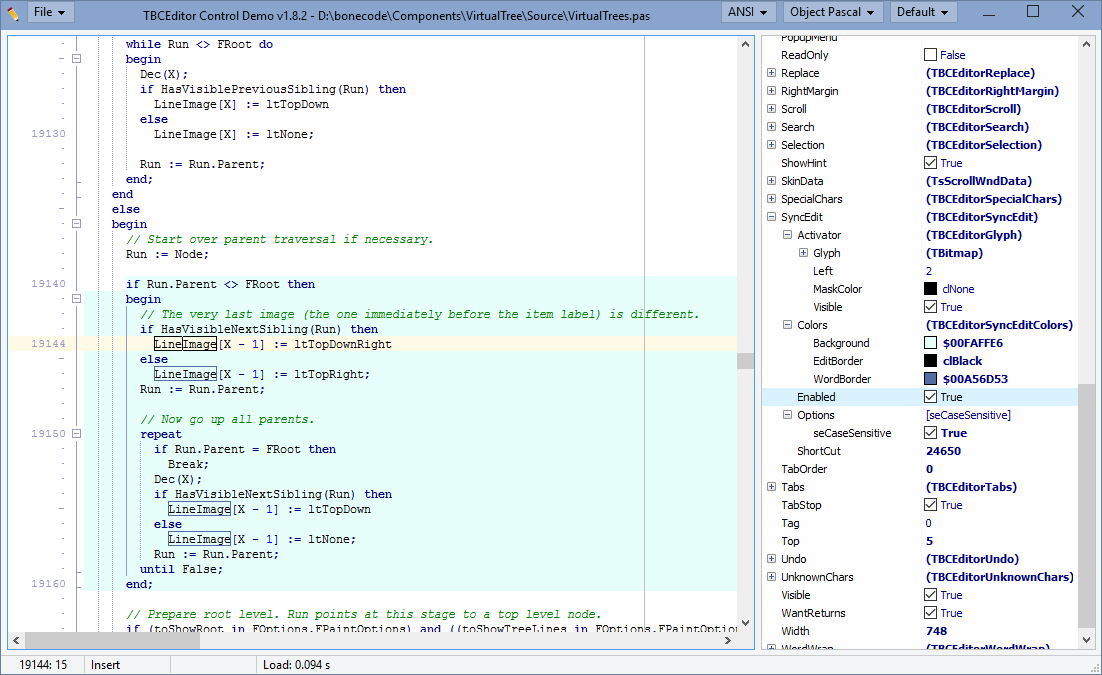This screenshot has width=1102, height=675.
Task: Click the plus icon beside UnknownChars
Action: pyautogui.click(x=771, y=577)
